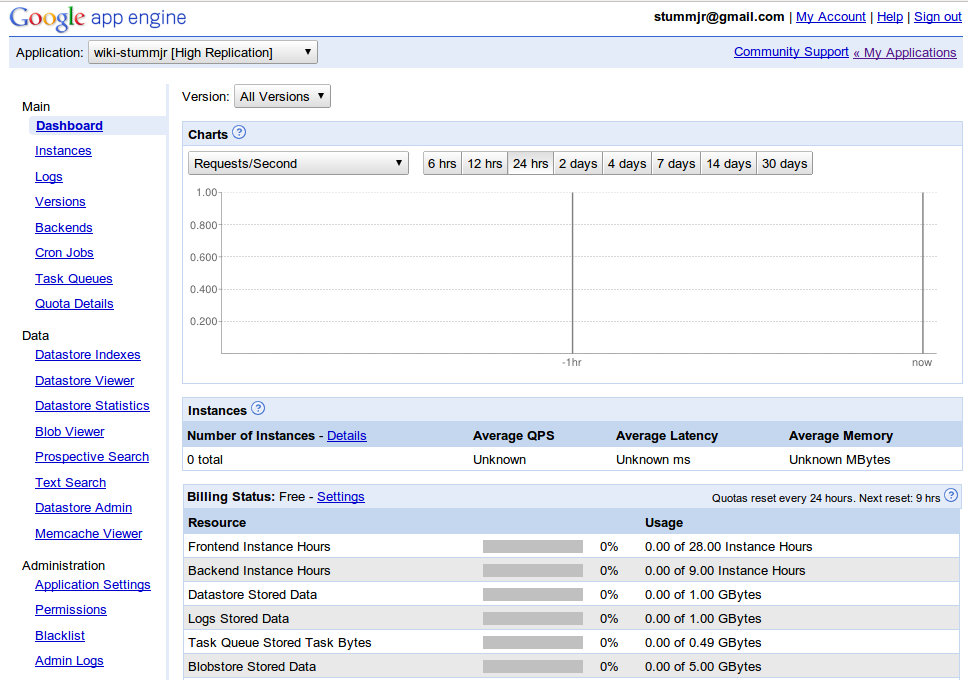Click the Sign out link

(937, 17)
